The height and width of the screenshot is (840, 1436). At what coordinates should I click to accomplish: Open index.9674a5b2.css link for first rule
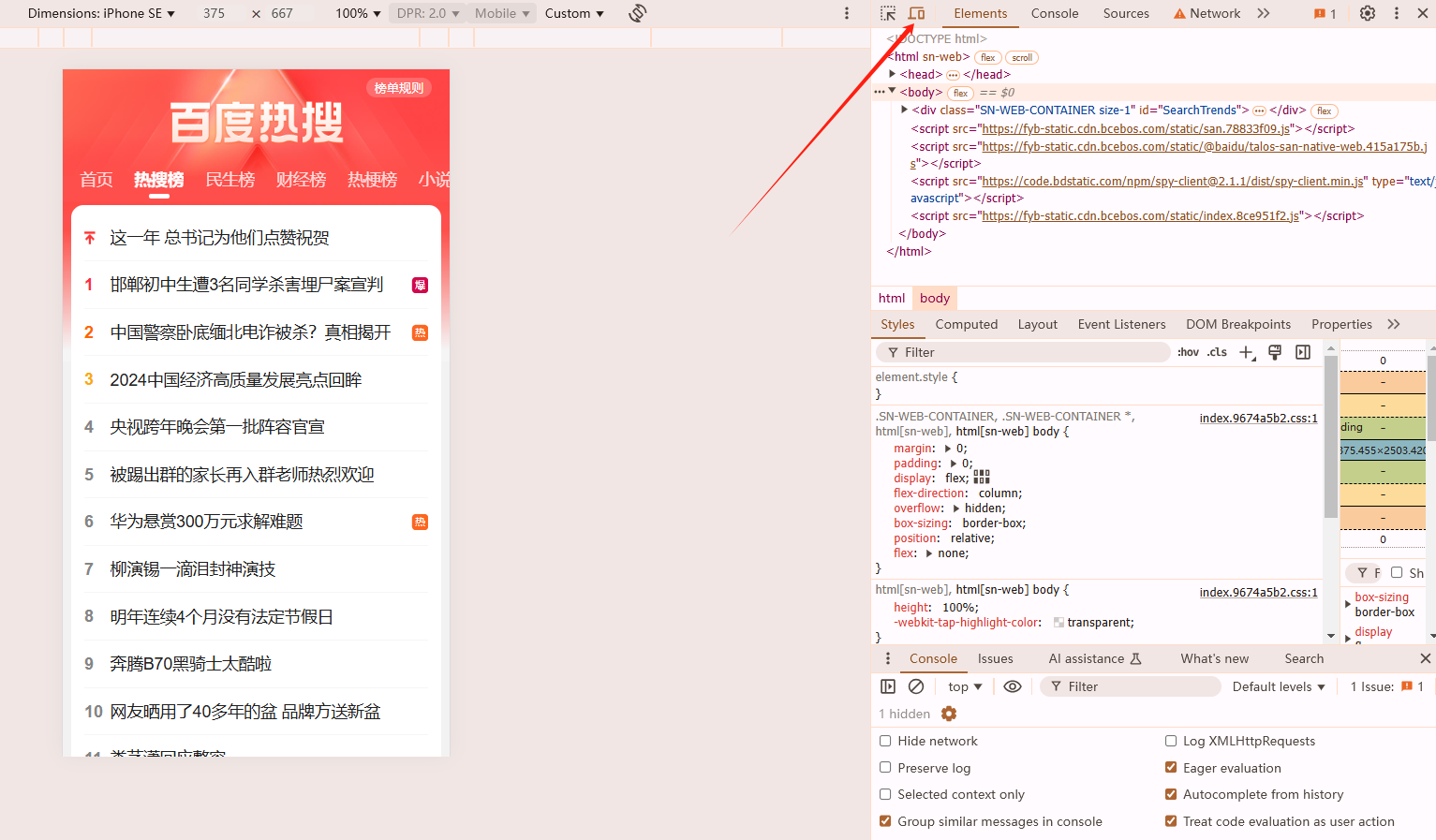1258,419
